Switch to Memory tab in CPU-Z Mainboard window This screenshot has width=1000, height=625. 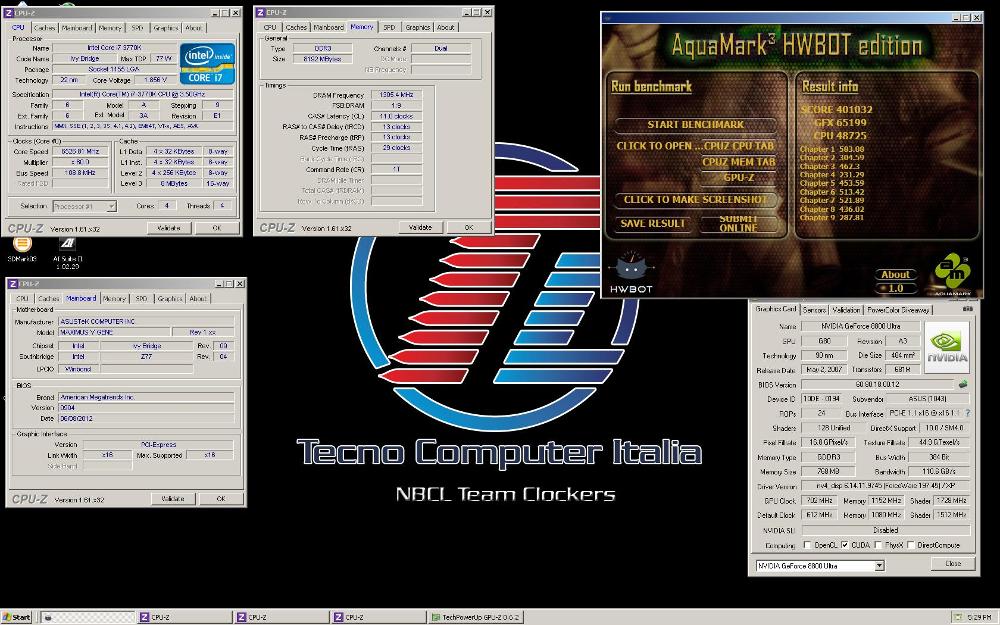click(114, 298)
